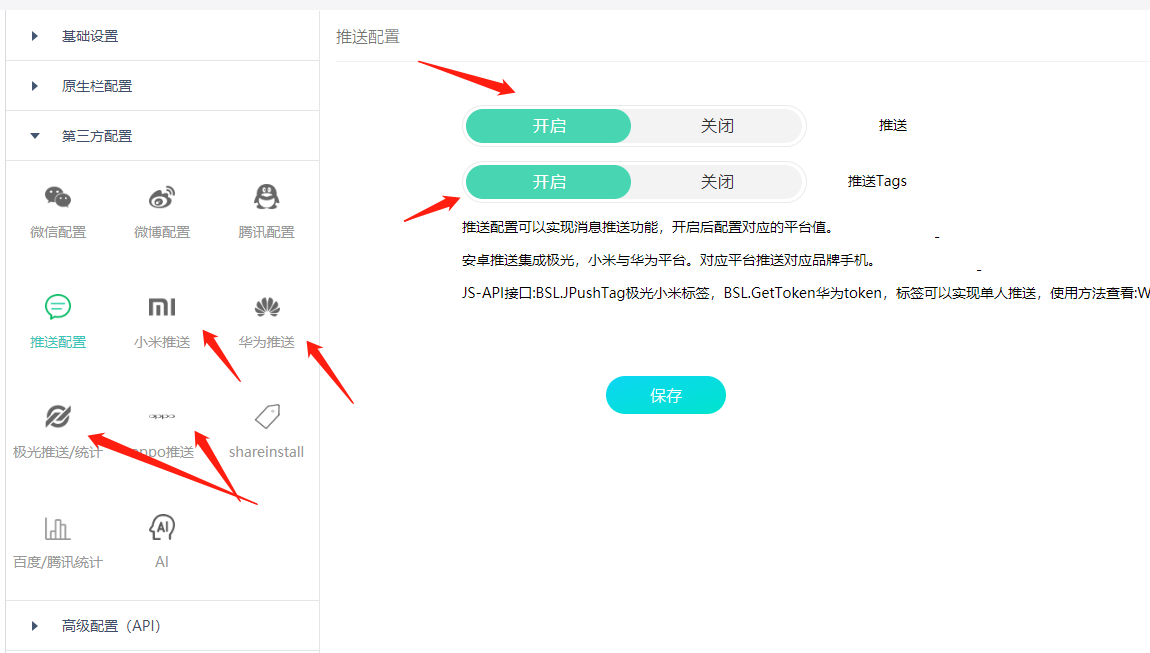The height and width of the screenshot is (653, 1150).
Task: Collapse the 第三方配置 section arrow
Action: [x=34, y=136]
